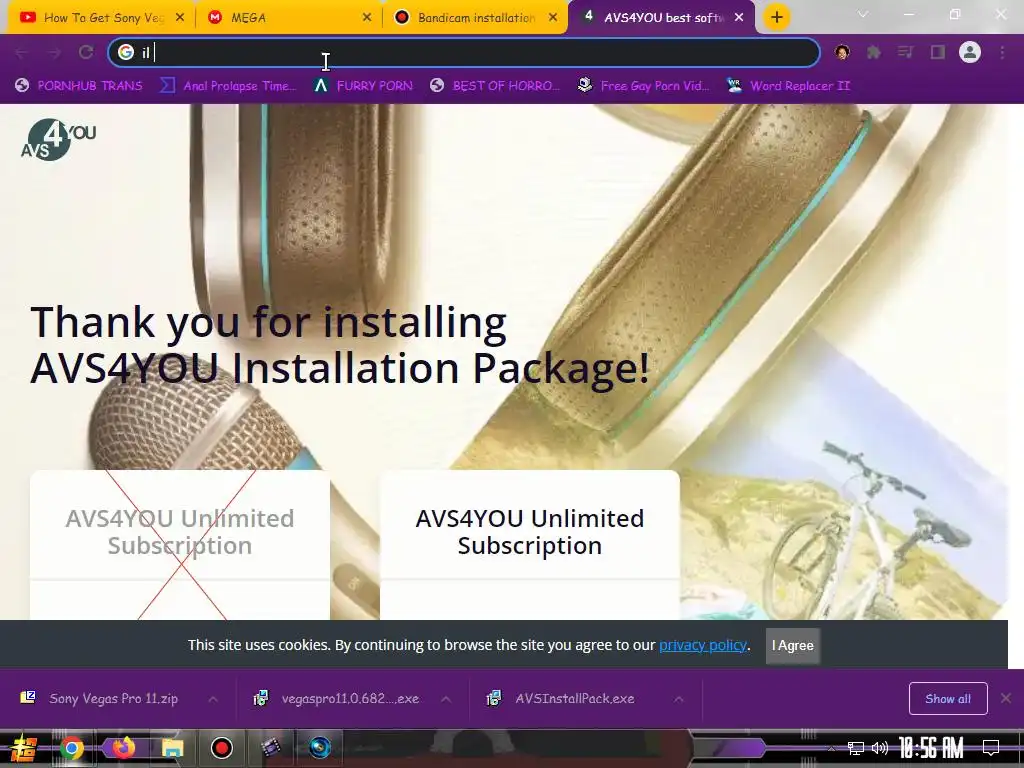The image size is (1024, 768).
Task: Open AVSInstallPack.exe download
Action: tap(562, 699)
